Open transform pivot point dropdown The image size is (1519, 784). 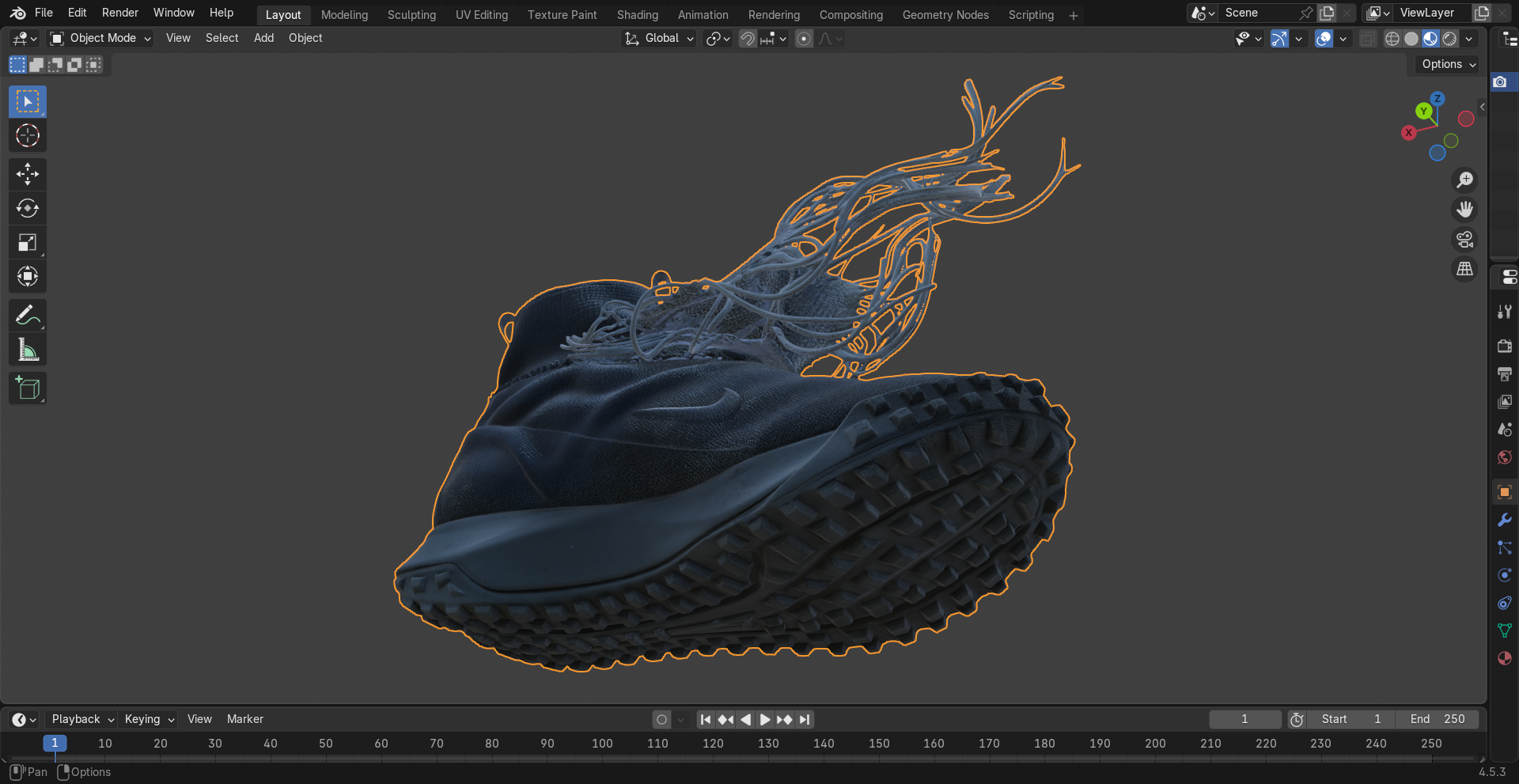click(x=718, y=39)
